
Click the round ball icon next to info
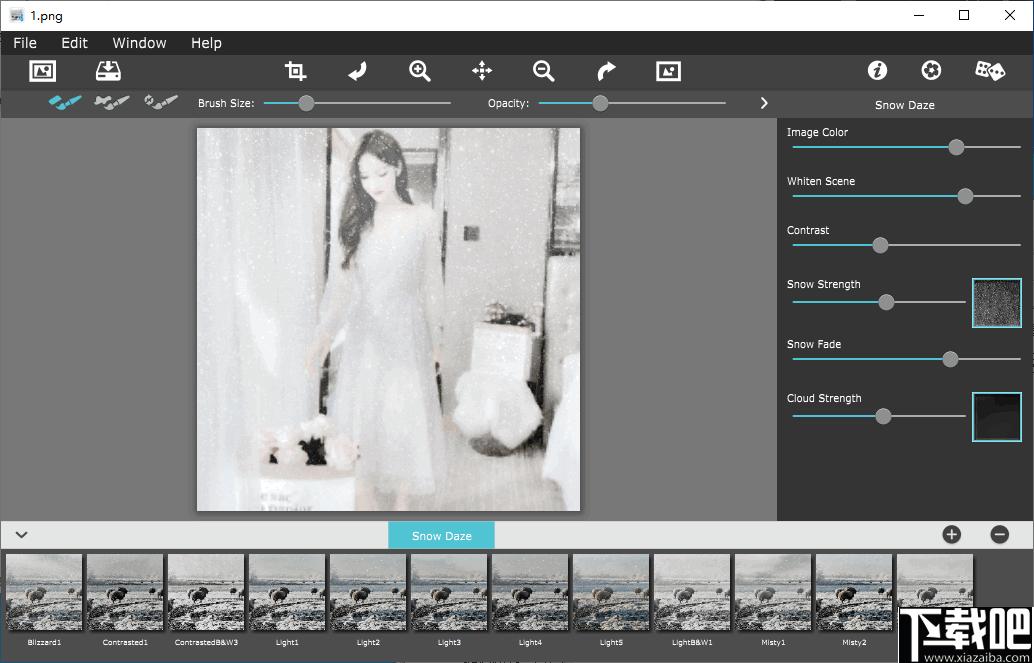coord(931,71)
